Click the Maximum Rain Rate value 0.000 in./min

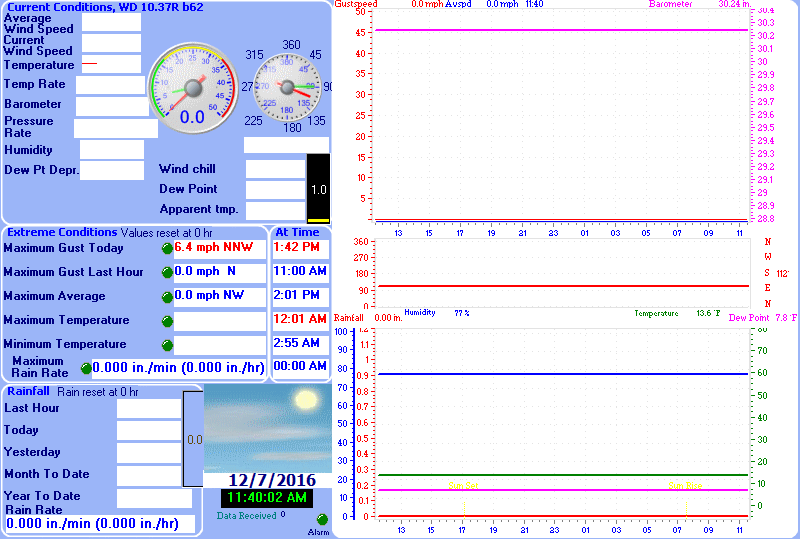tap(179, 368)
